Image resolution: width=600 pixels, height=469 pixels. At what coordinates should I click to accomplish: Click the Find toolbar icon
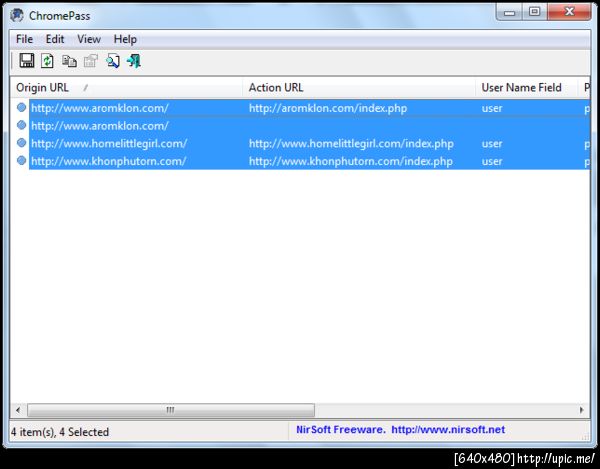coord(113,61)
